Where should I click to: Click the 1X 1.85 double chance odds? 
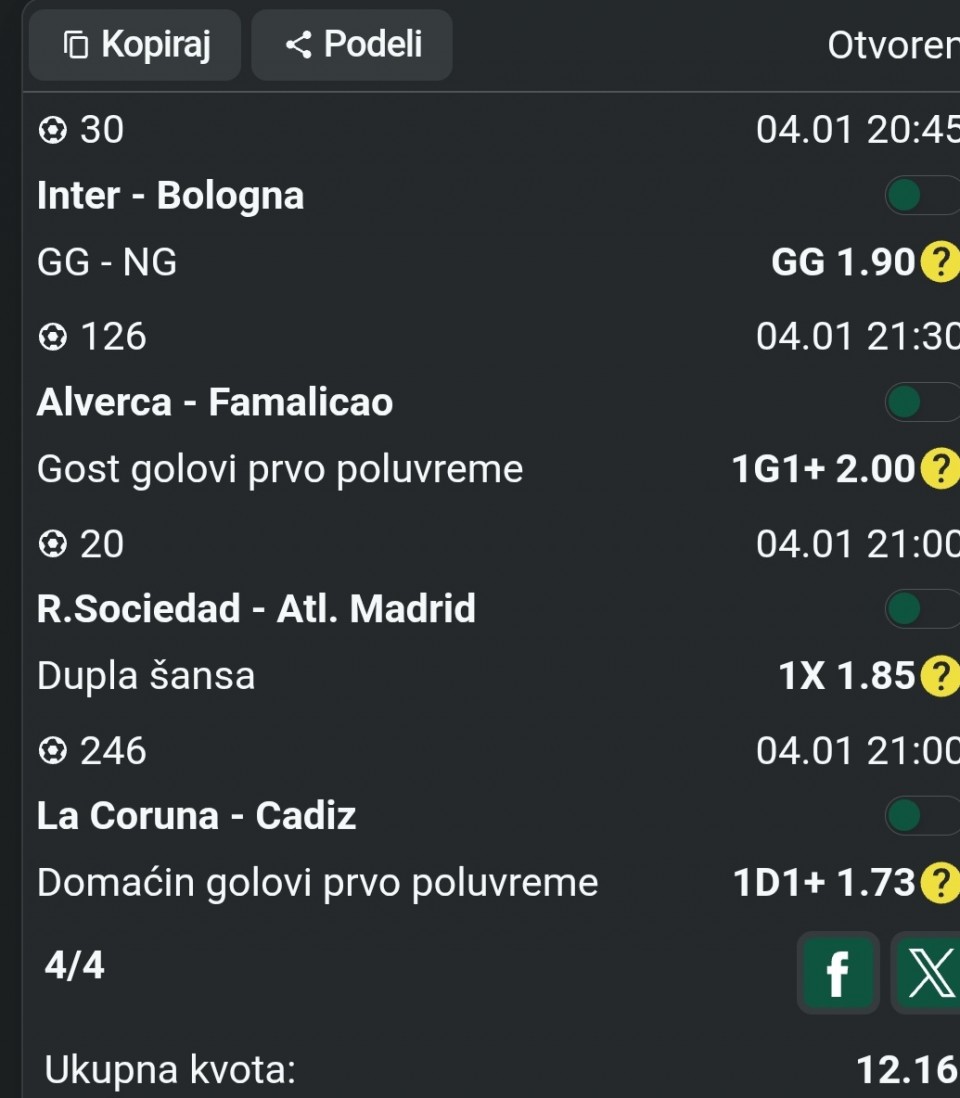(846, 677)
